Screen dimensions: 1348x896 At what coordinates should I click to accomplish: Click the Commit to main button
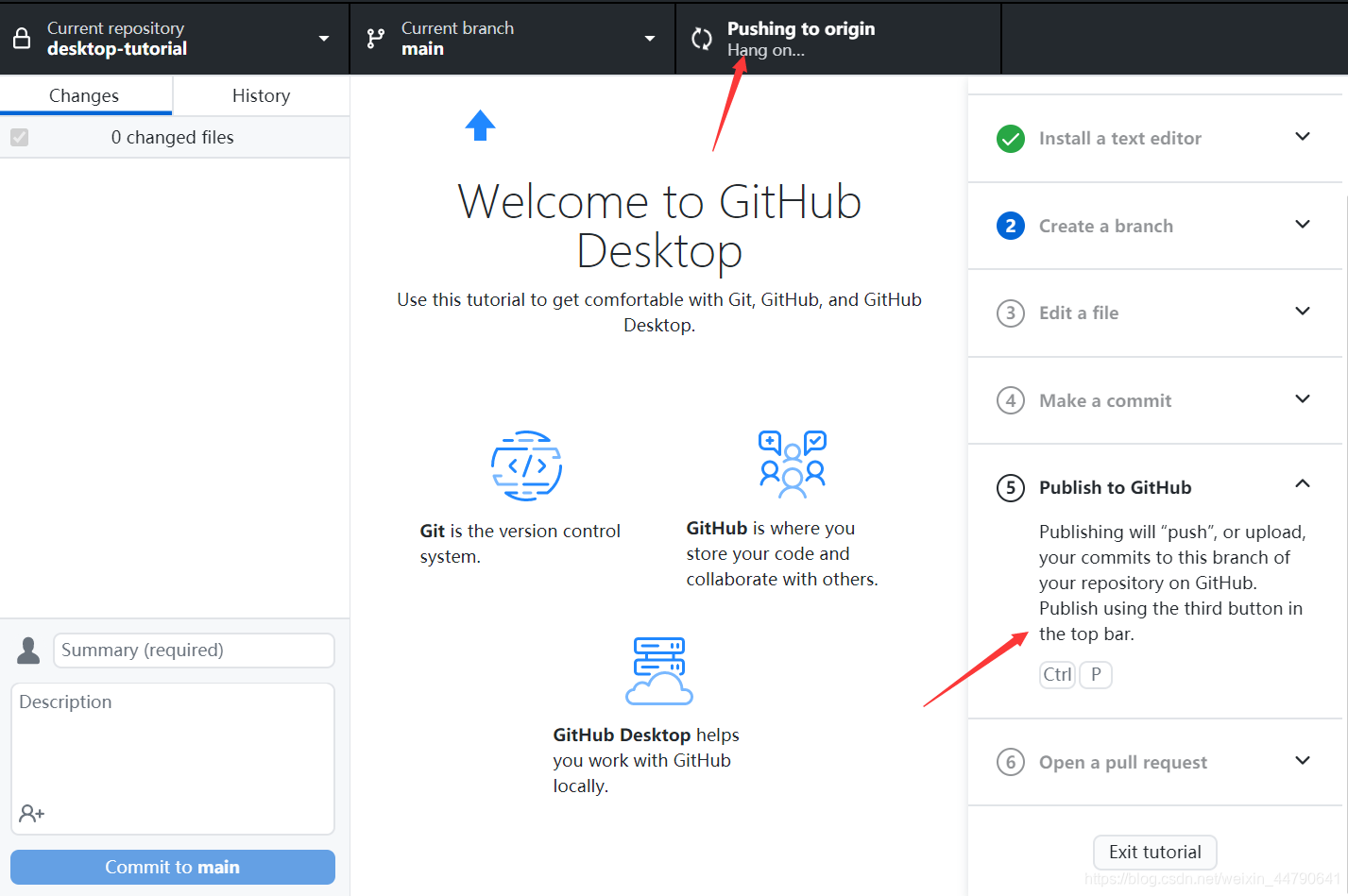(x=173, y=867)
